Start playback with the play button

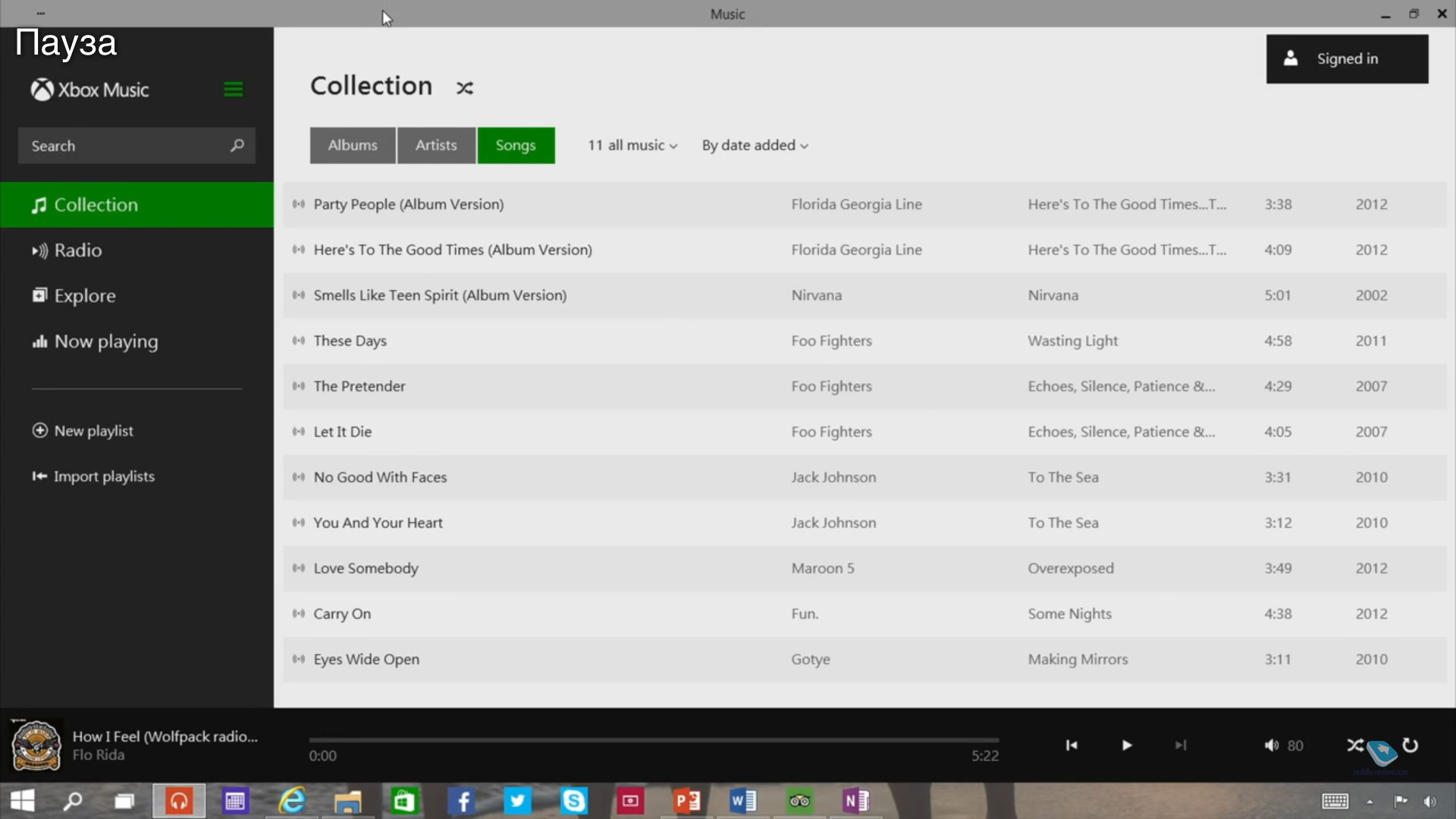pos(1127,745)
